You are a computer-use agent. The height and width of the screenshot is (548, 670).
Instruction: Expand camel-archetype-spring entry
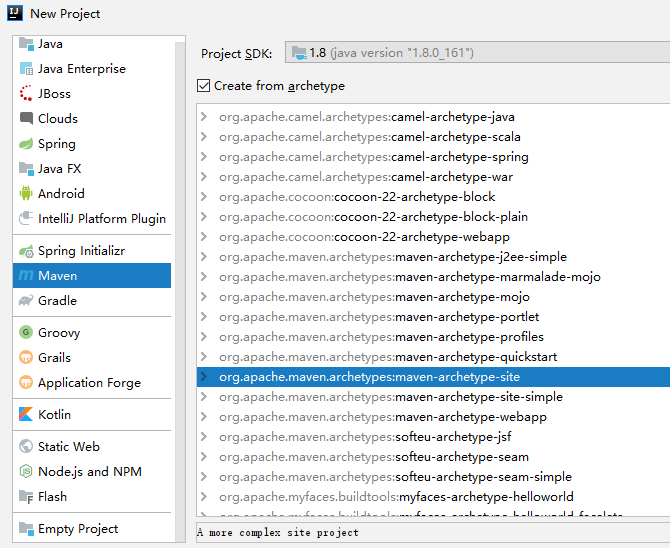click(204, 157)
